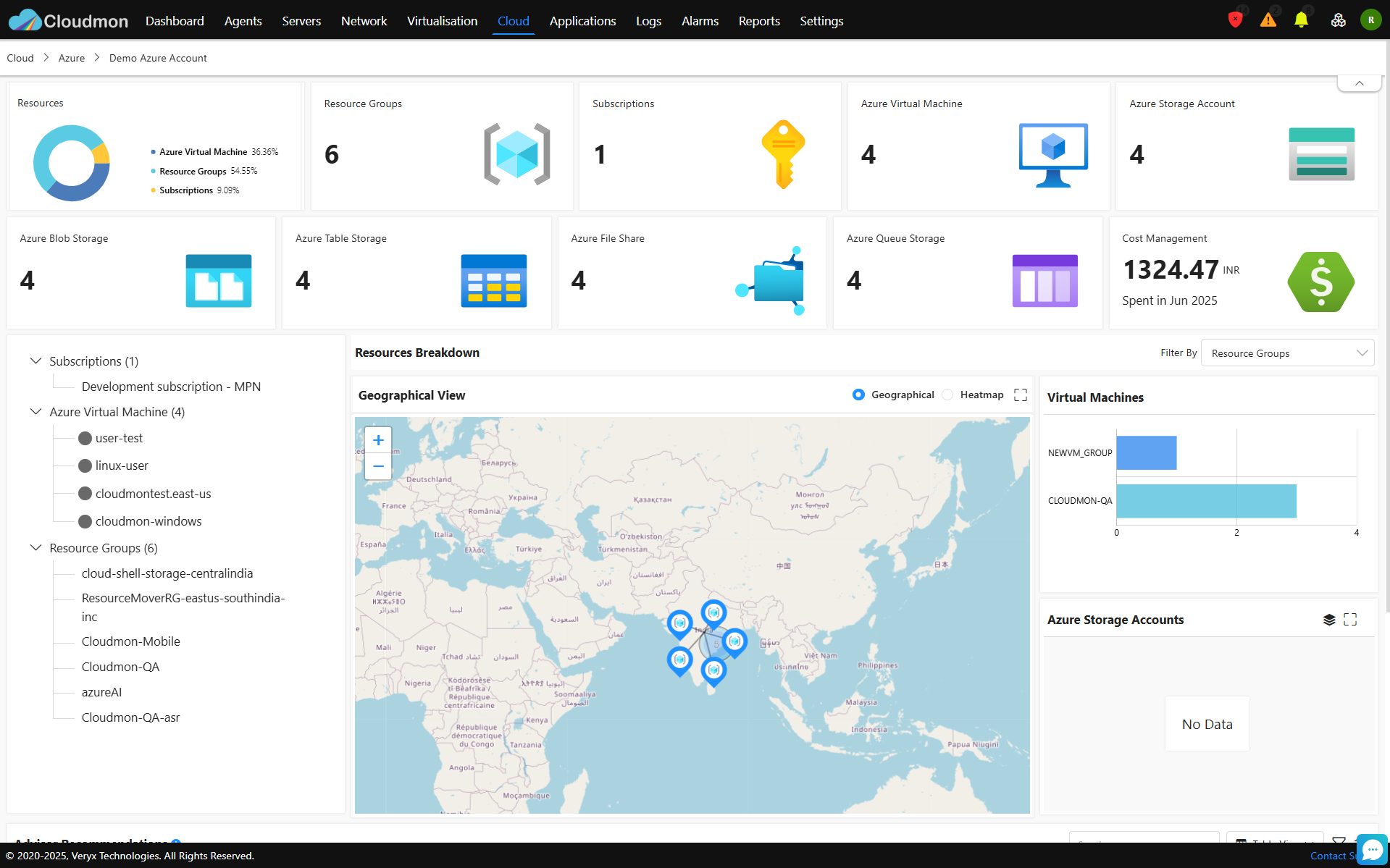This screenshot has height=868, width=1390.
Task: Select cloudmontest.east-us virtual machine
Action: (x=153, y=494)
